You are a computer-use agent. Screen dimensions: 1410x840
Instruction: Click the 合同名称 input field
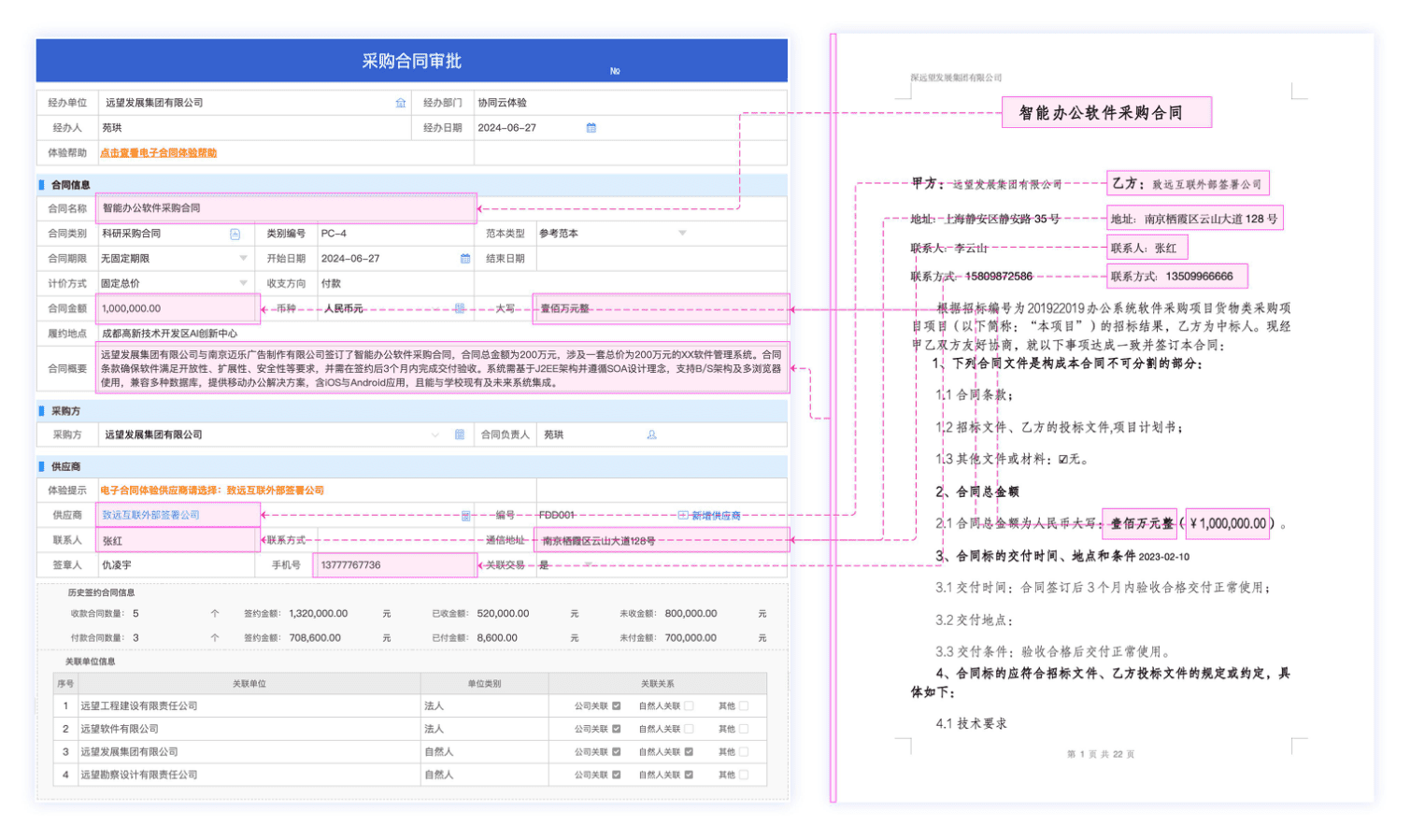click(286, 208)
